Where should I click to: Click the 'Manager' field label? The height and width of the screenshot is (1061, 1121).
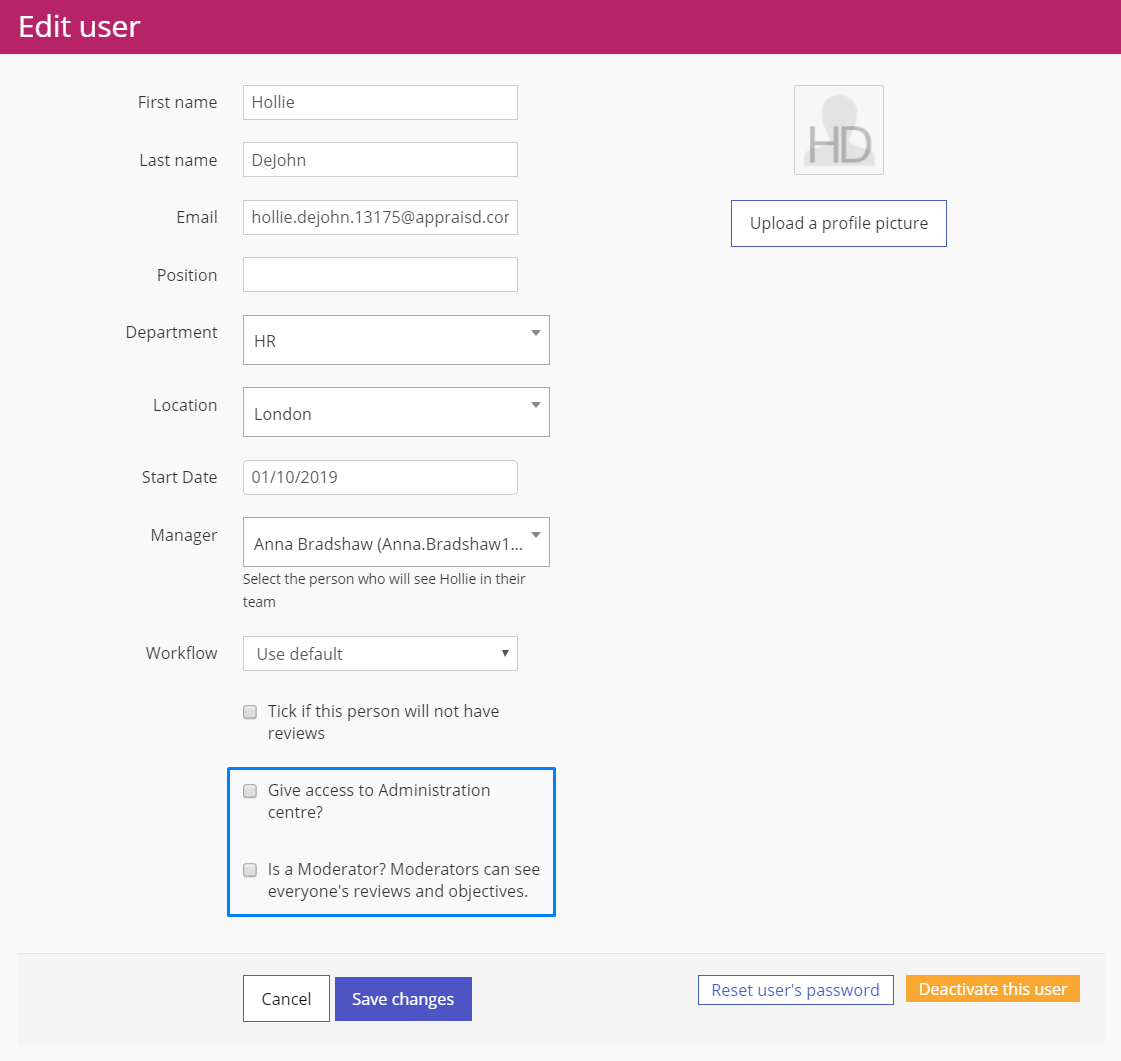(184, 536)
